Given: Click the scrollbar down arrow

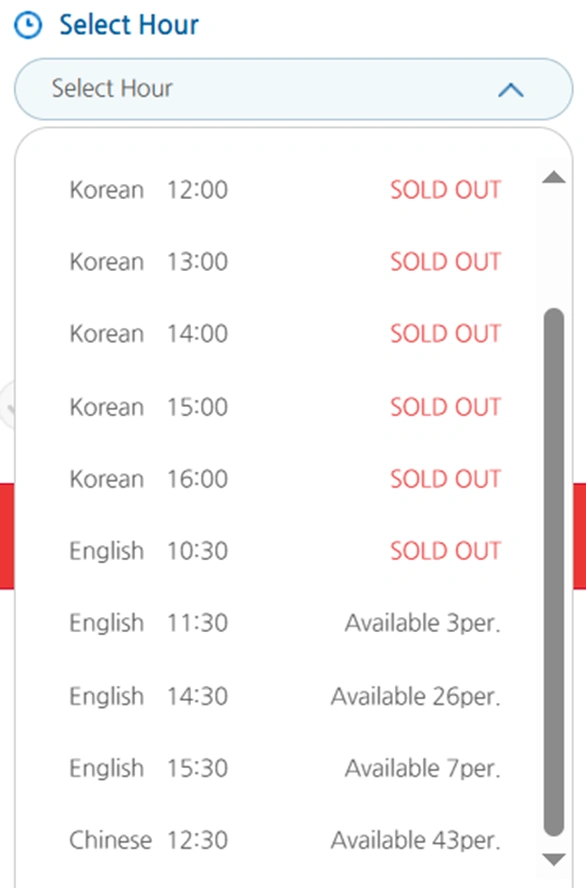Looking at the screenshot, I should (553, 859).
